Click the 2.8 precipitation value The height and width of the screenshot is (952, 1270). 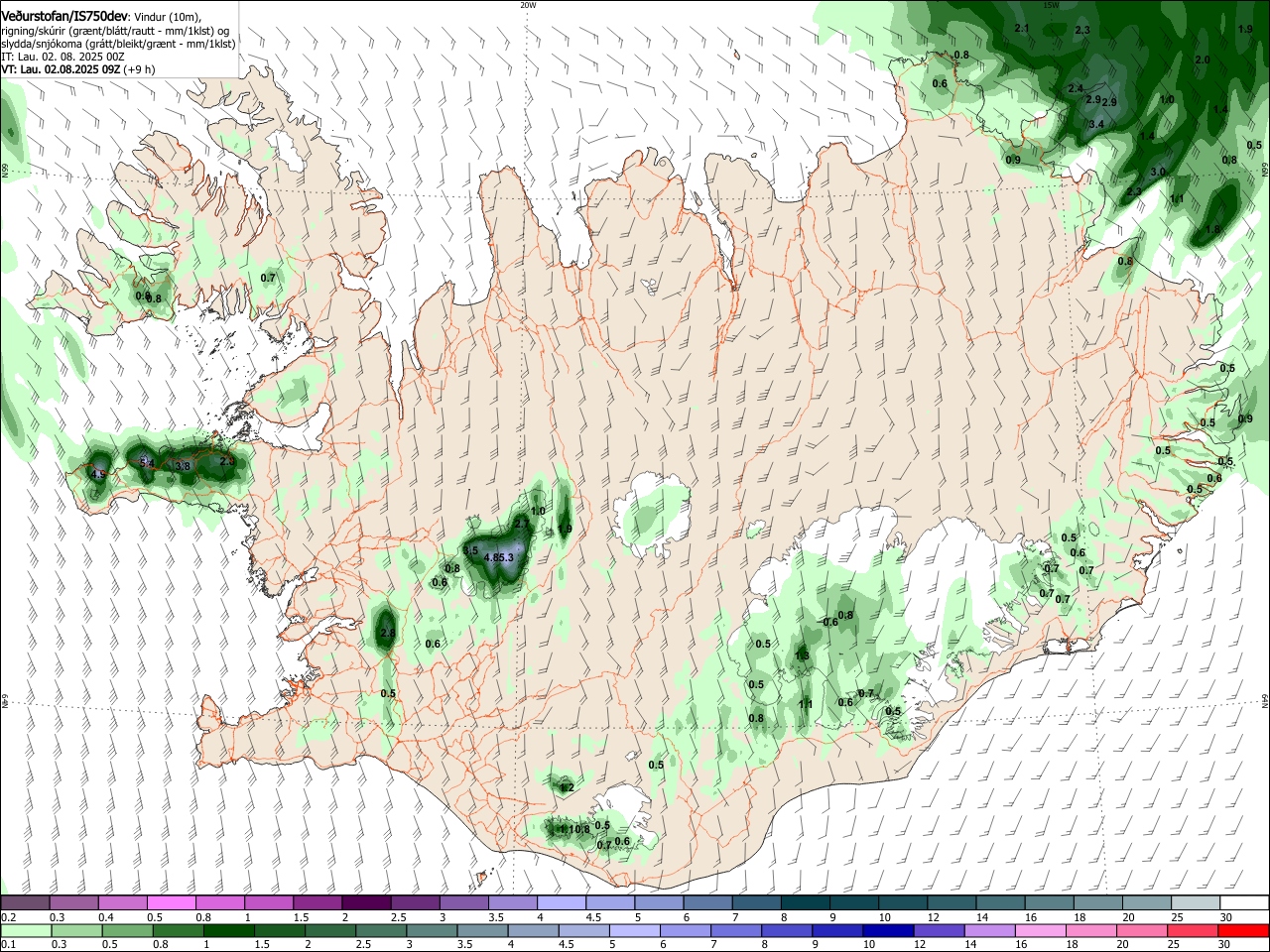tap(388, 633)
